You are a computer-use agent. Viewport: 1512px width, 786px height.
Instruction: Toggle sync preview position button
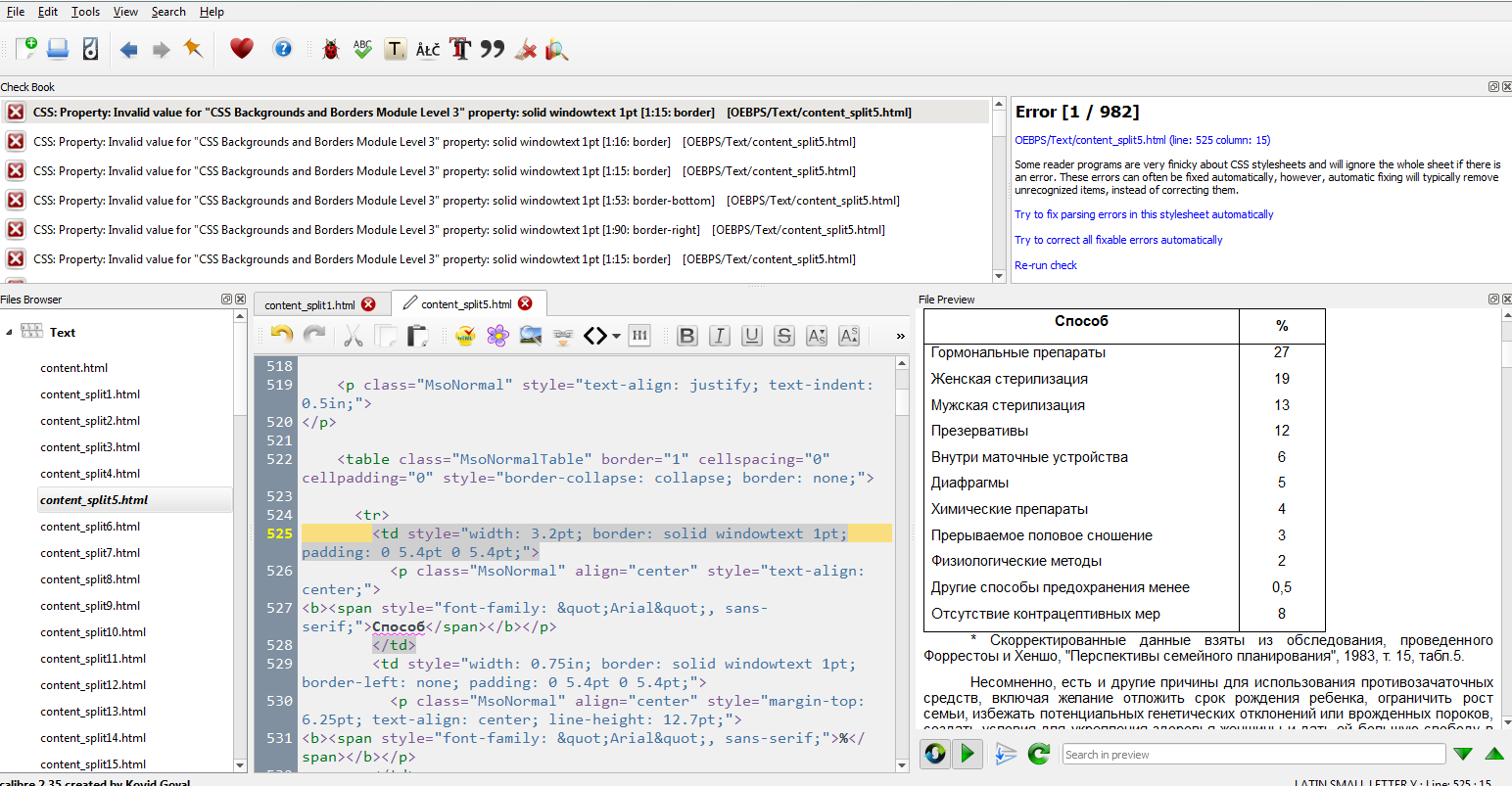pyautogui.click(x=968, y=754)
